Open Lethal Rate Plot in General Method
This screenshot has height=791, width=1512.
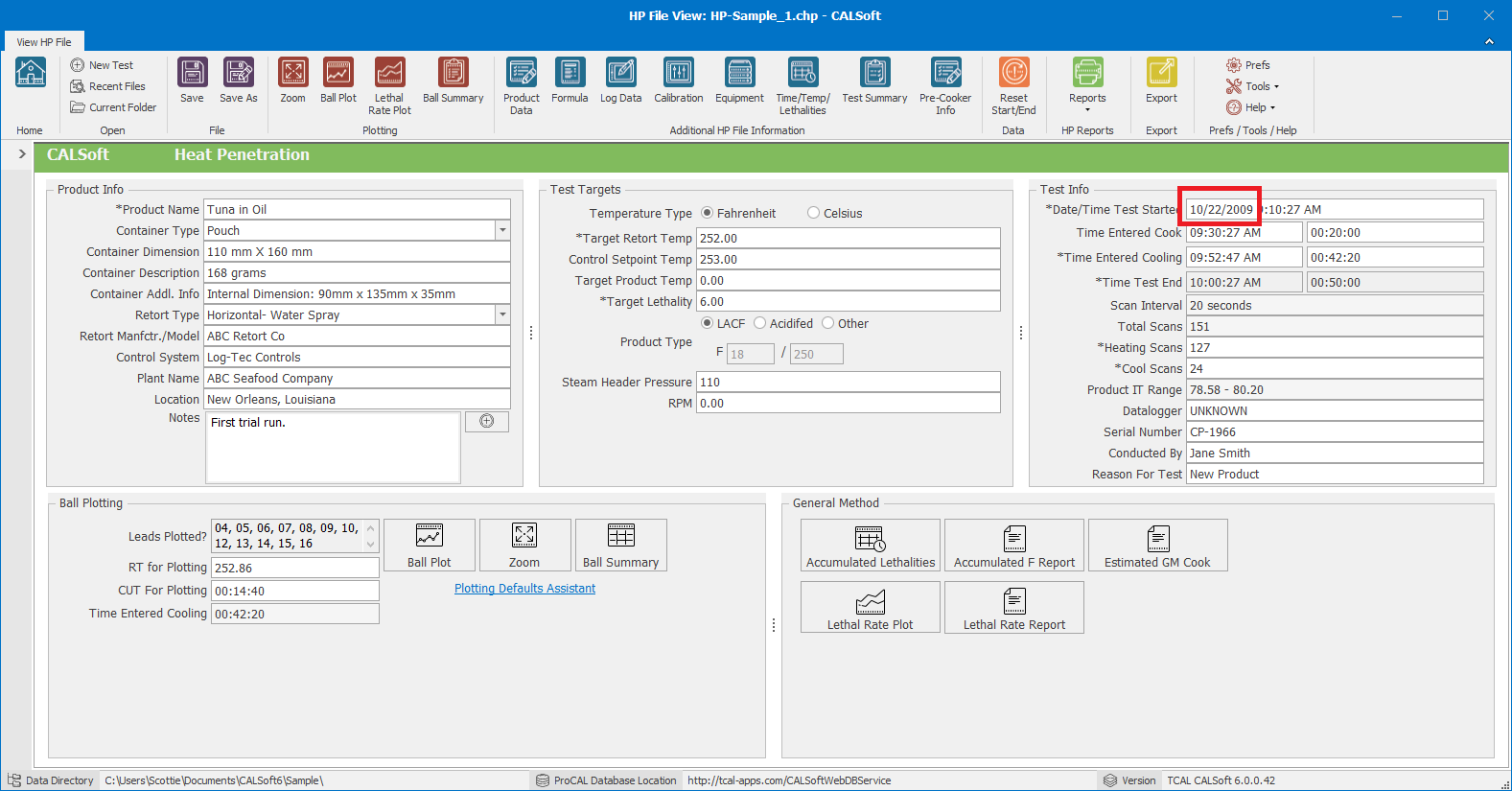pyautogui.click(x=871, y=608)
